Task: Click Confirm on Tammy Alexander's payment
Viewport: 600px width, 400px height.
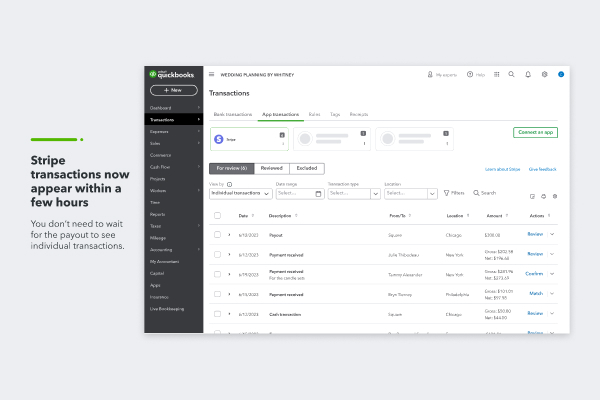Action: click(x=534, y=274)
